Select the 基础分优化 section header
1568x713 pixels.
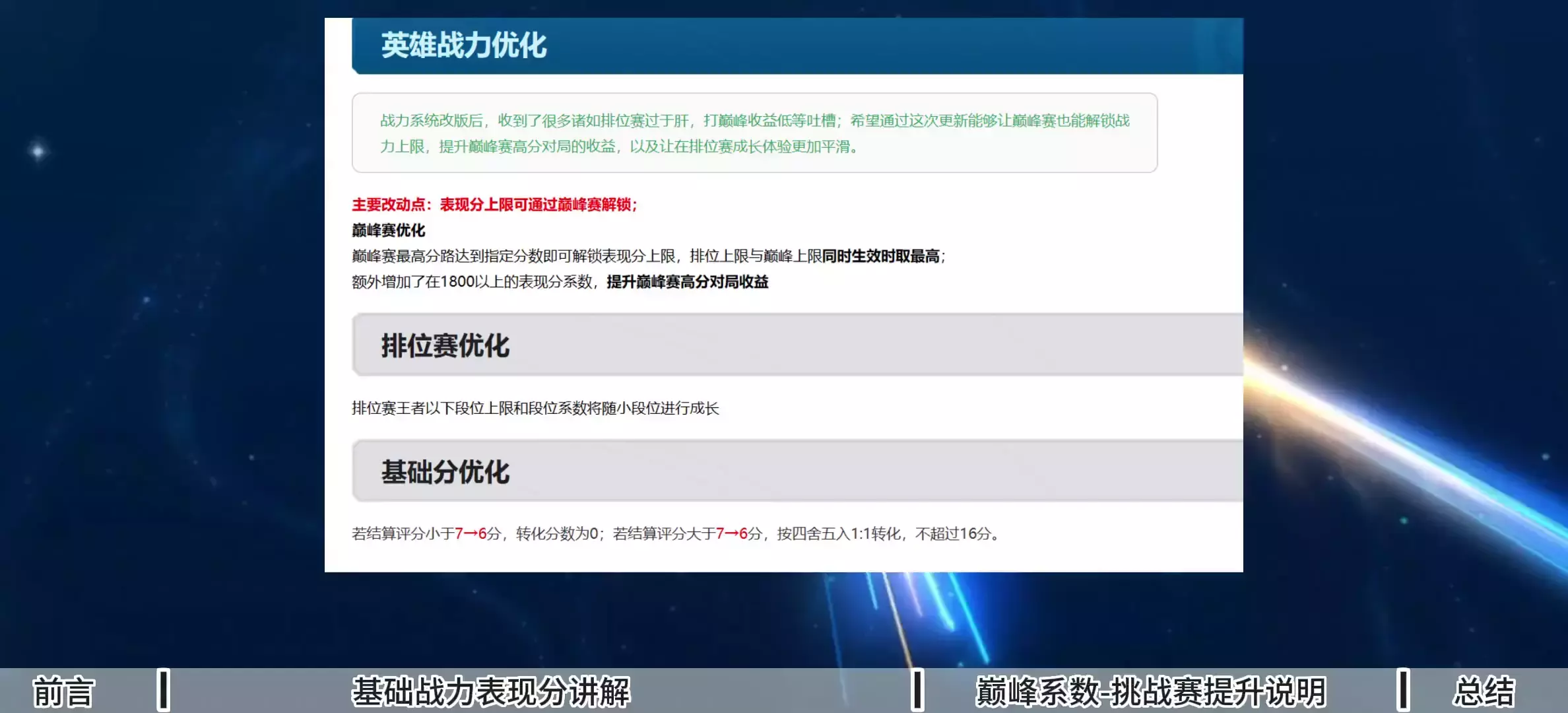[445, 471]
